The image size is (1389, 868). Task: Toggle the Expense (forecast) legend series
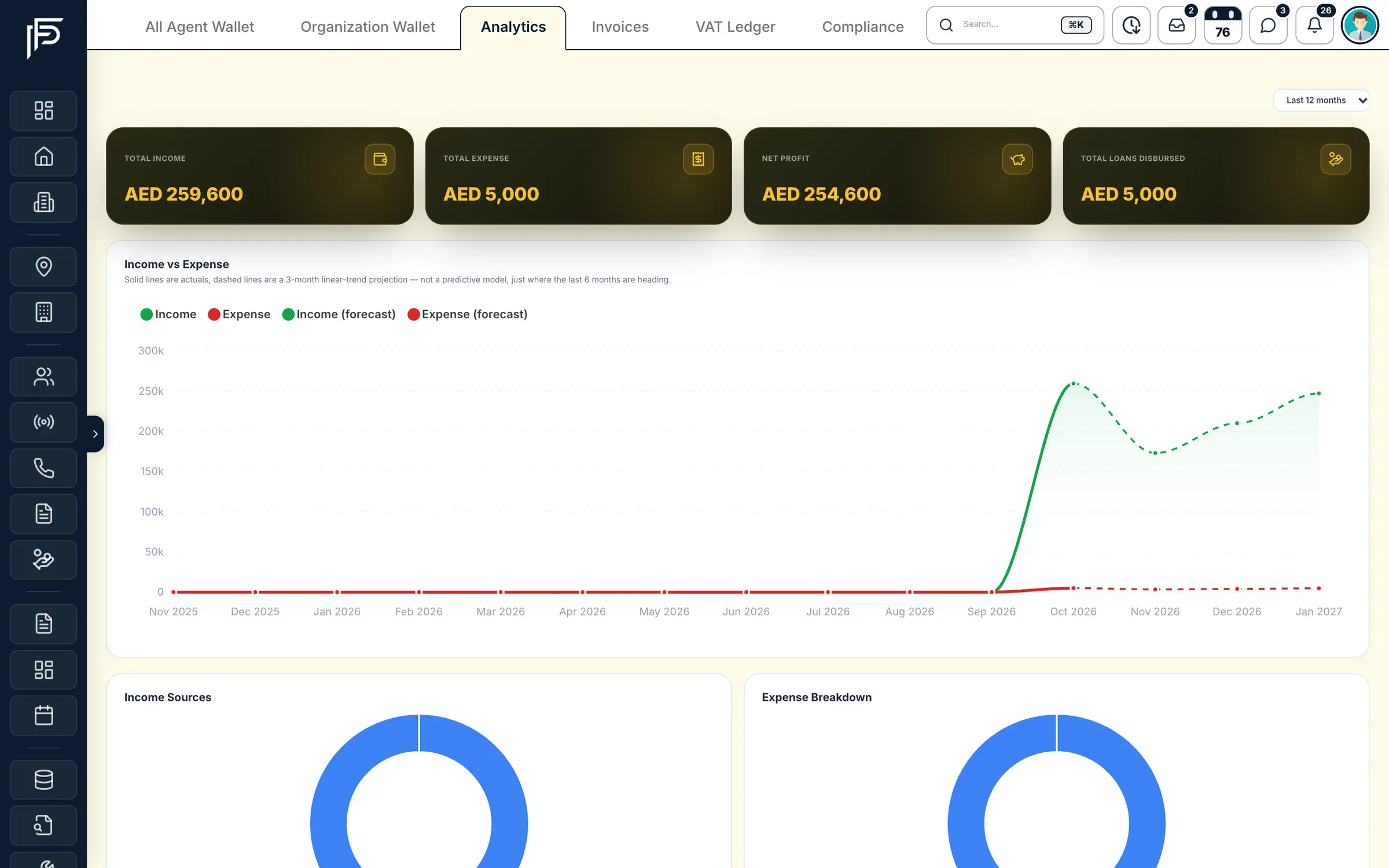tap(468, 314)
